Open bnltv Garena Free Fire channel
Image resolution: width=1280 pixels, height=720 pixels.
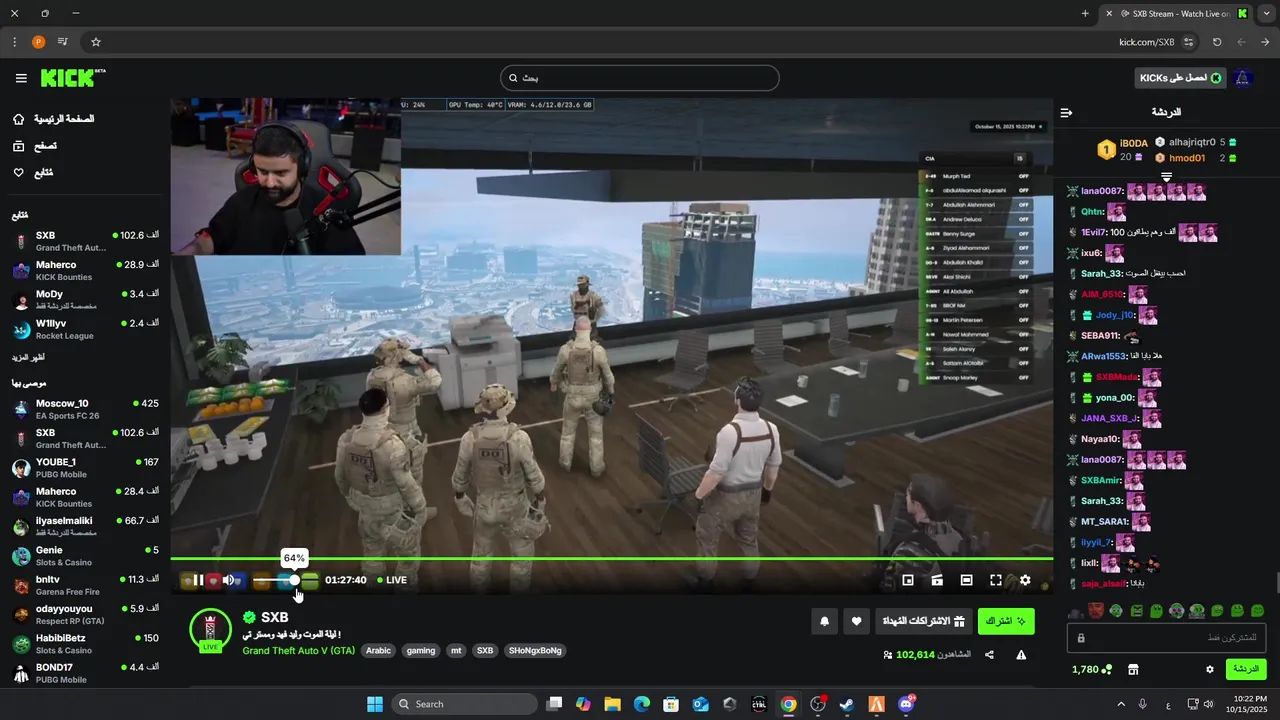(85, 585)
